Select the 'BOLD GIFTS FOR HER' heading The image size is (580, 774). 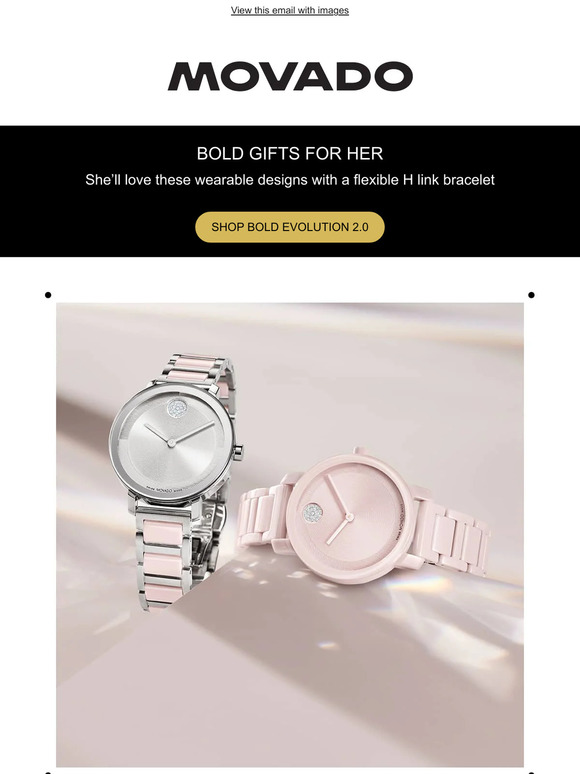click(x=290, y=154)
